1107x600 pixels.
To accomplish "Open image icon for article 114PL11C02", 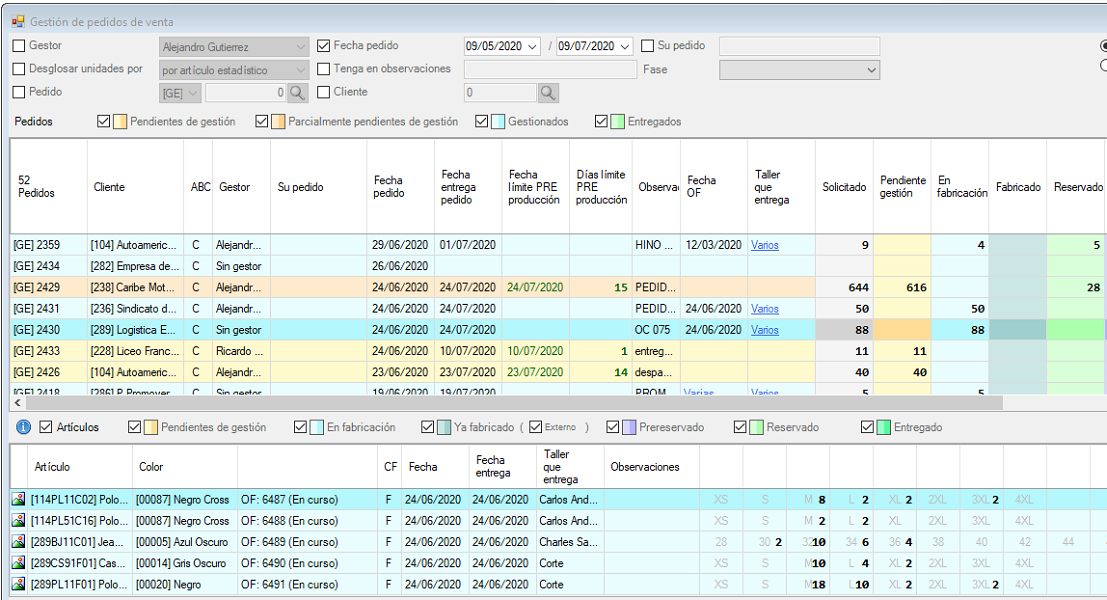I will 18,500.
